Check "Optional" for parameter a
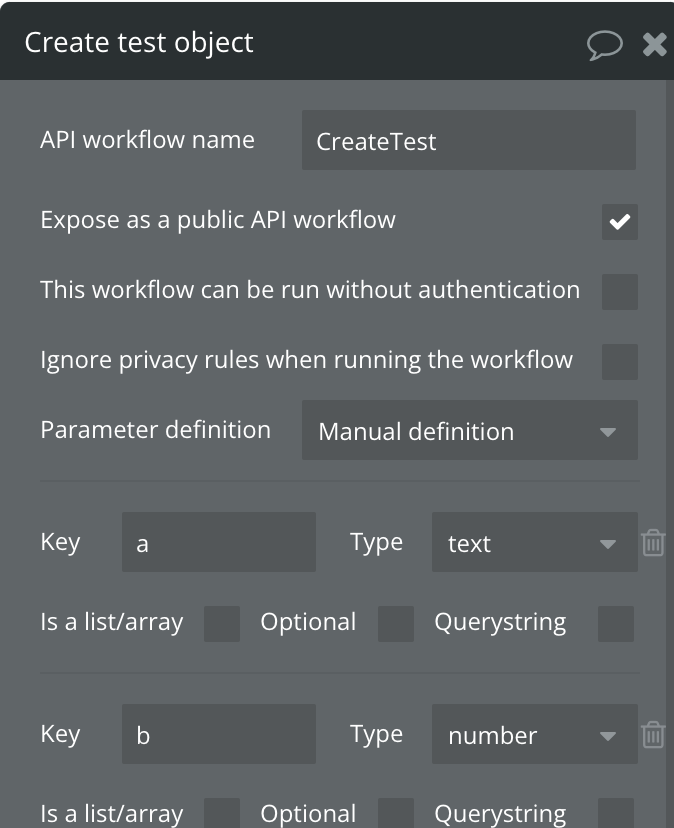Screen dimensions: 674x828 (x=396, y=622)
